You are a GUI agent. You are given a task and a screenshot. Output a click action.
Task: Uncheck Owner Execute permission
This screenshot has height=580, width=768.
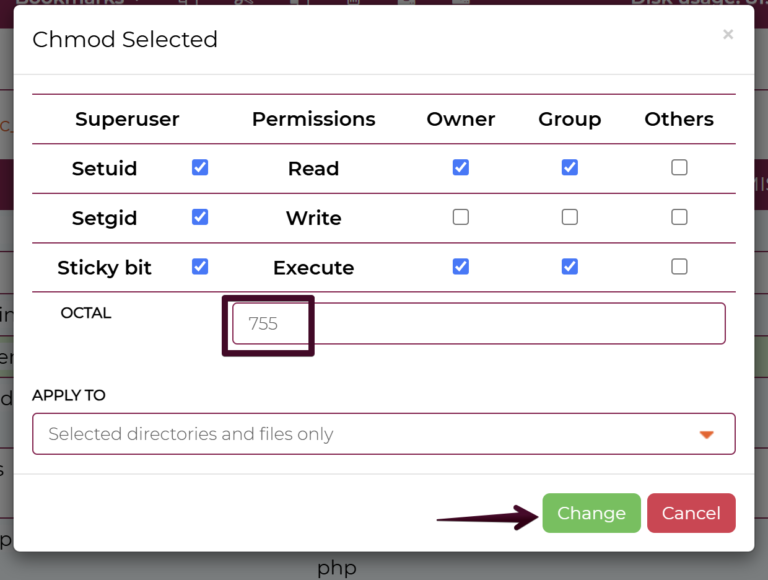(x=460, y=267)
